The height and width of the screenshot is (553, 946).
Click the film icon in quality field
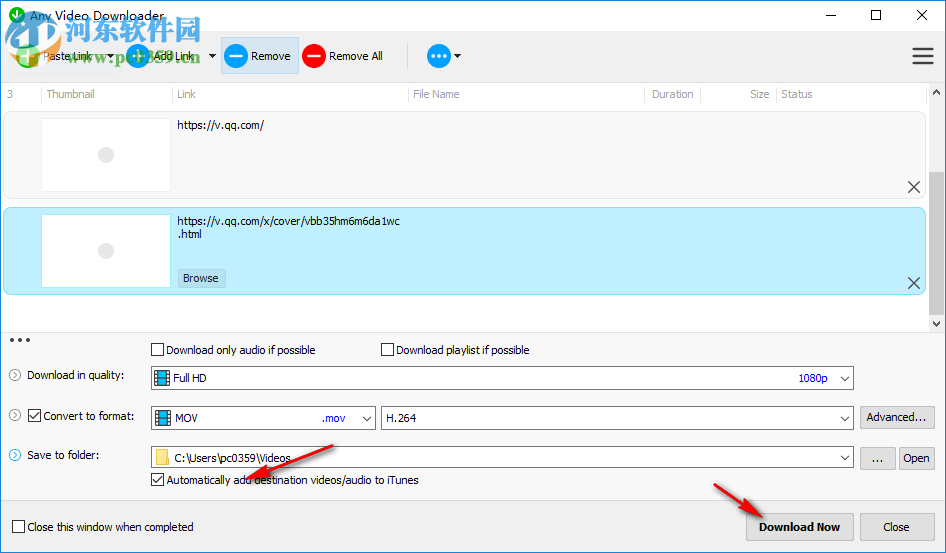[162, 378]
